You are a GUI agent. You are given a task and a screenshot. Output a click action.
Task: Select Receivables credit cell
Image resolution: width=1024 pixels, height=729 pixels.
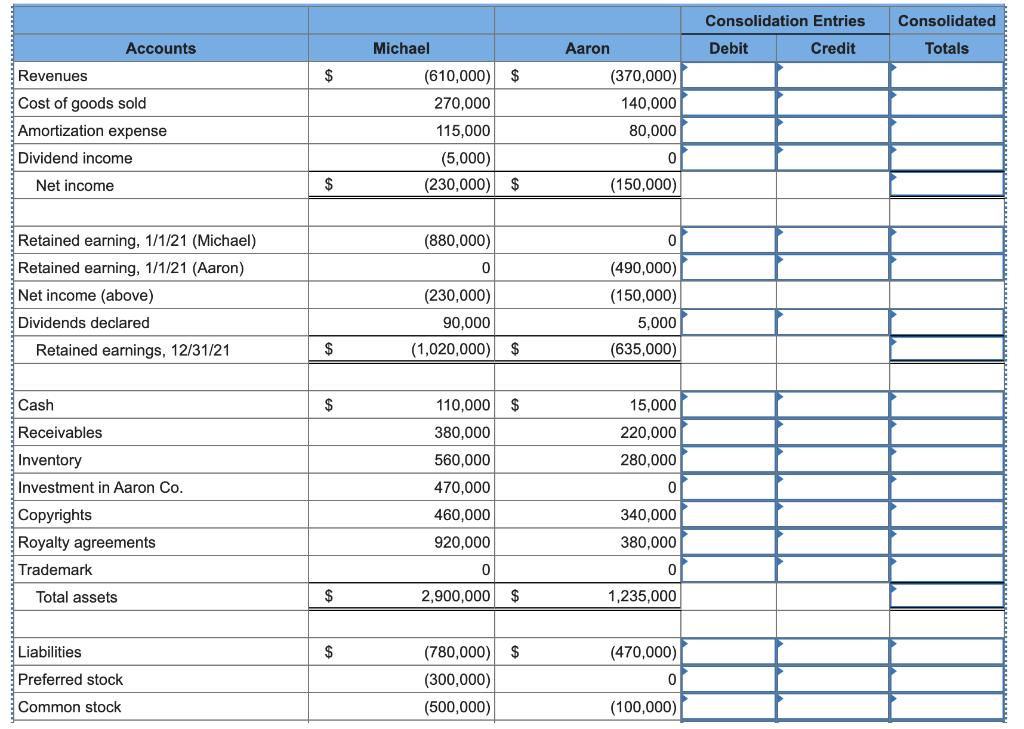[833, 432]
